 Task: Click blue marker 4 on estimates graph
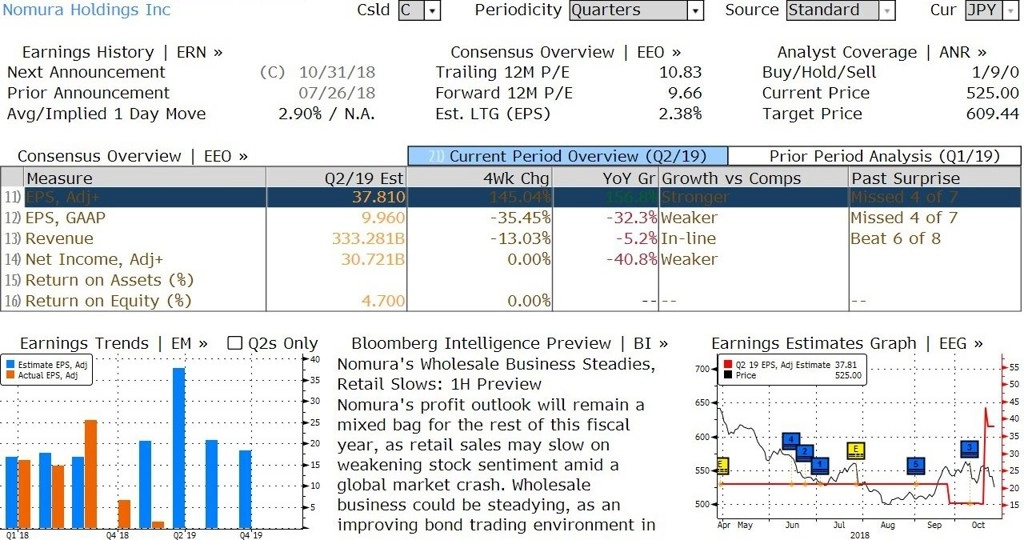point(791,440)
